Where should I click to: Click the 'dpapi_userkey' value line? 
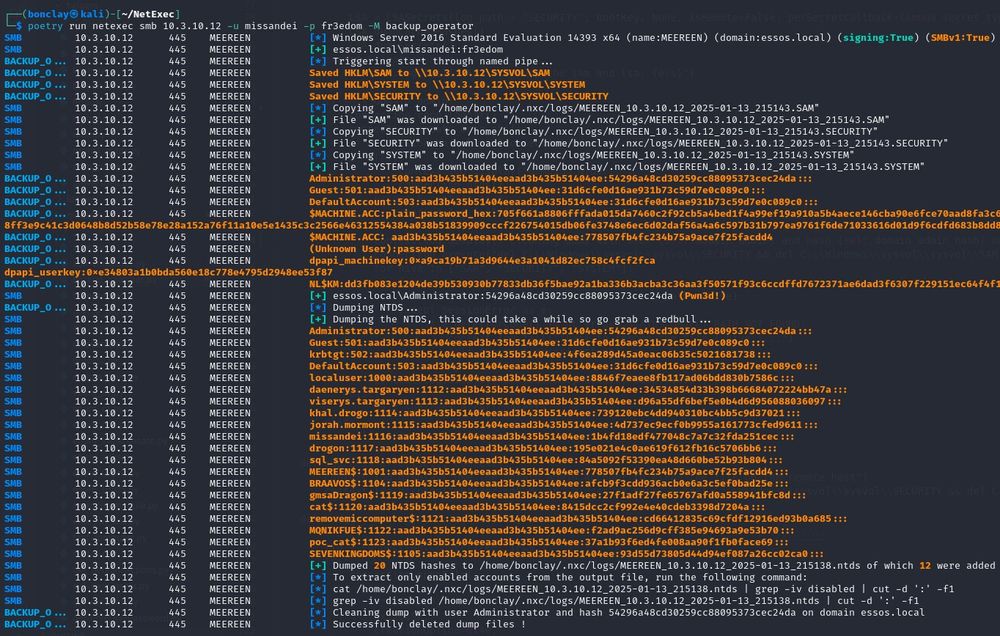pyautogui.click(x=168, y=272)
